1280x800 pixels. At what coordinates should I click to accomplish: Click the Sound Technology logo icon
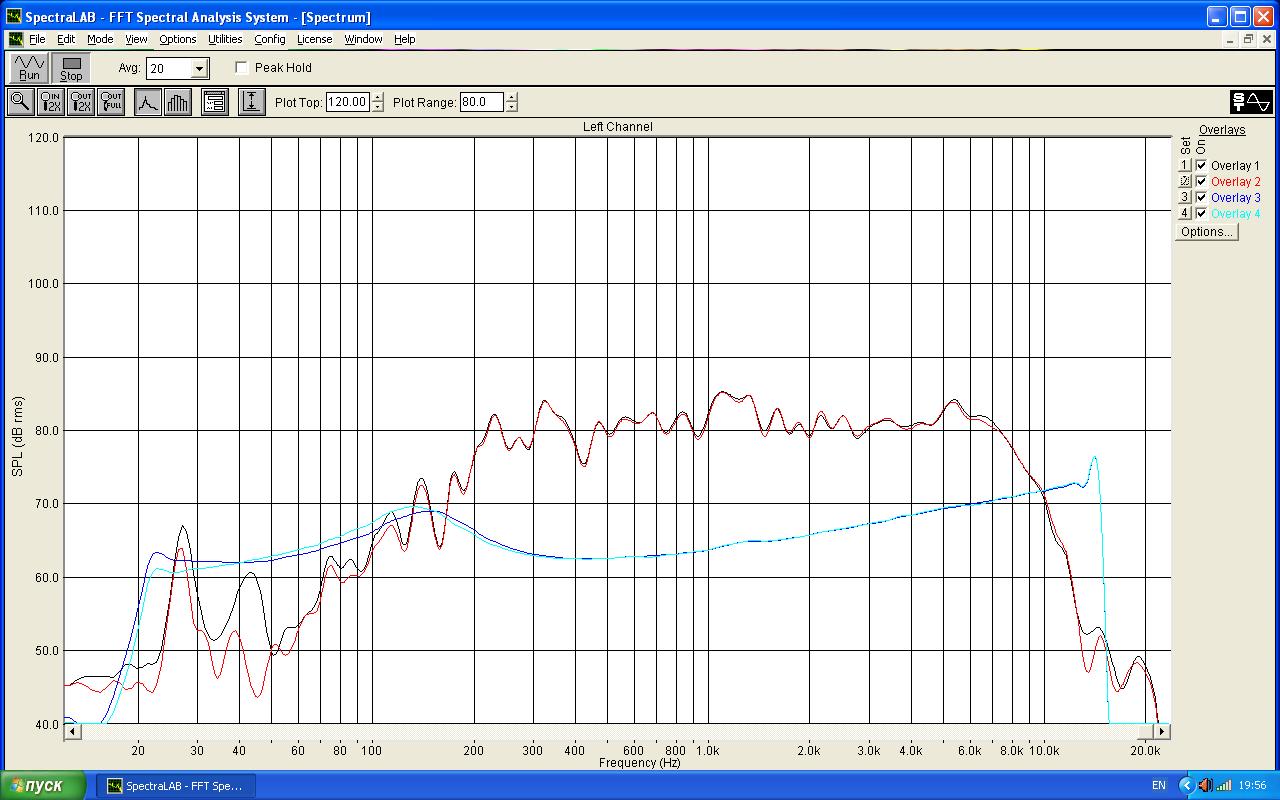[1250, 102]
